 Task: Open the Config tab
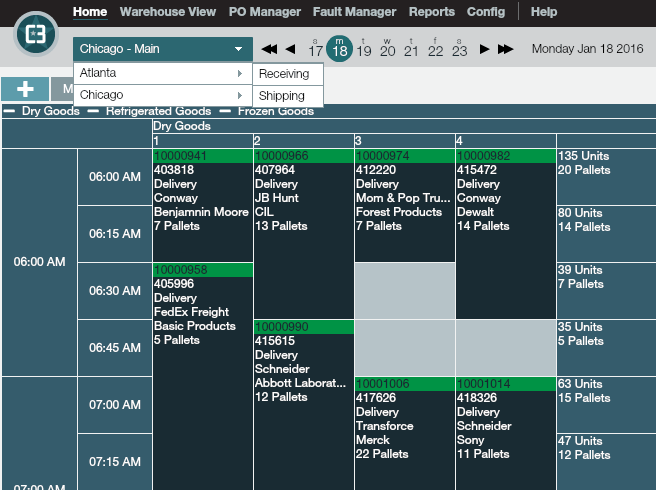click(x=486, y=12)
